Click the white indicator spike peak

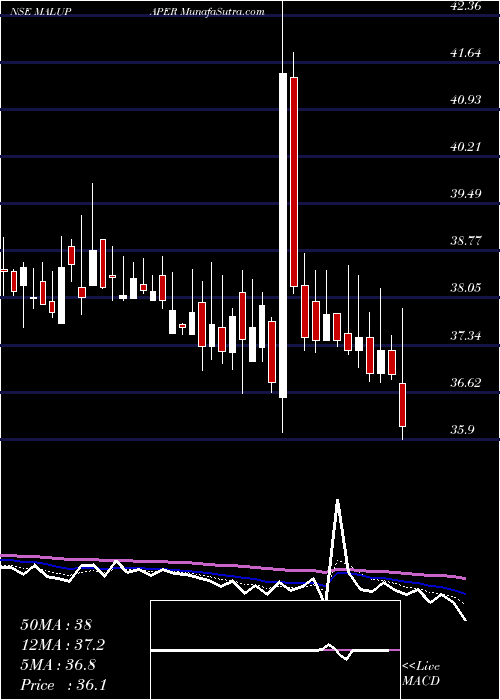[338, 500]
